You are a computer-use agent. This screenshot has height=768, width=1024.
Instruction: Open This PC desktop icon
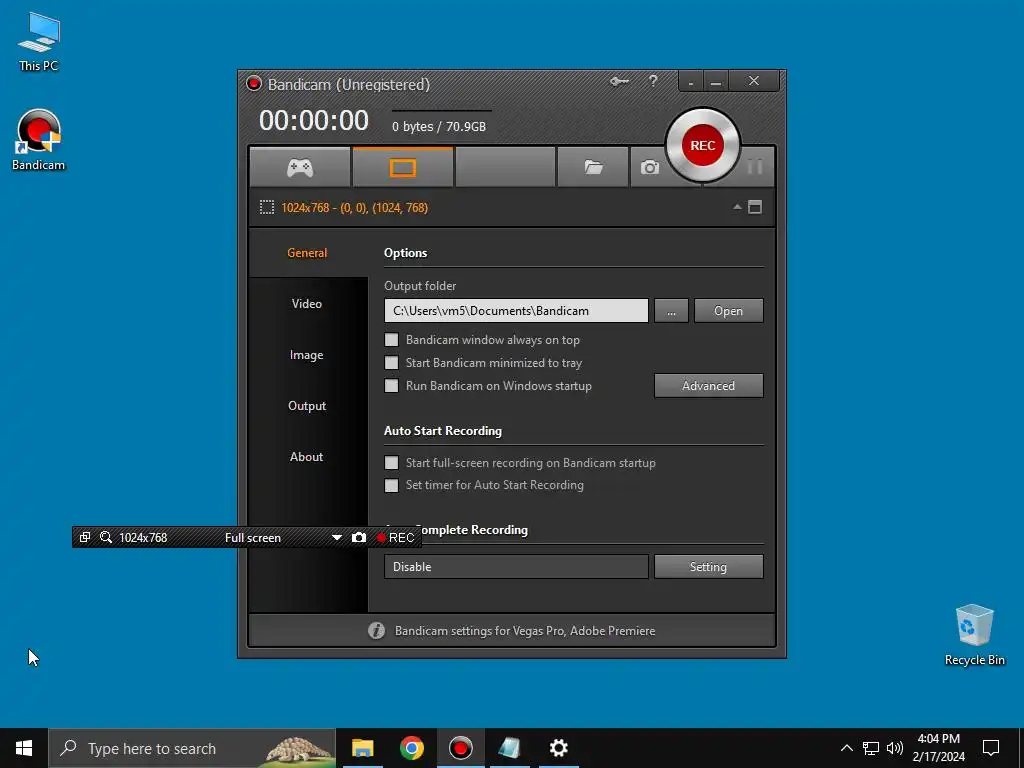(39, 42)
